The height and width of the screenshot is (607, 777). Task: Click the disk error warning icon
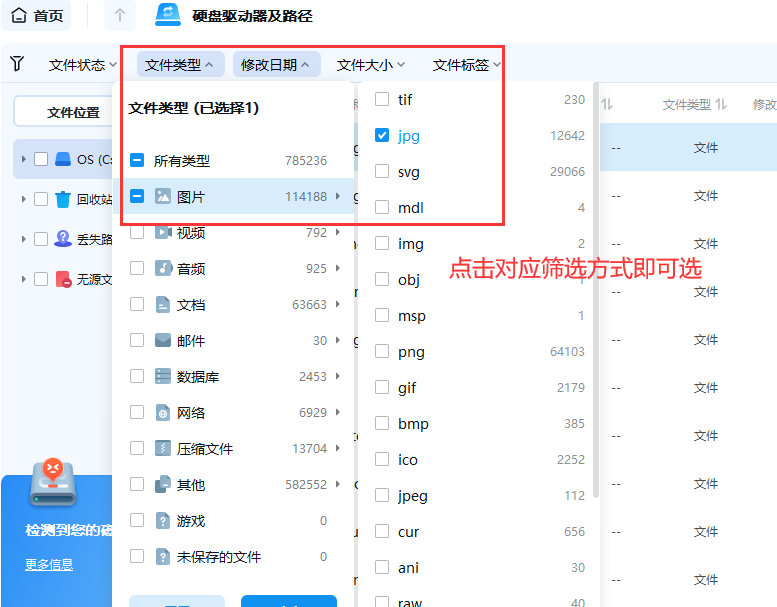[53, 483]
